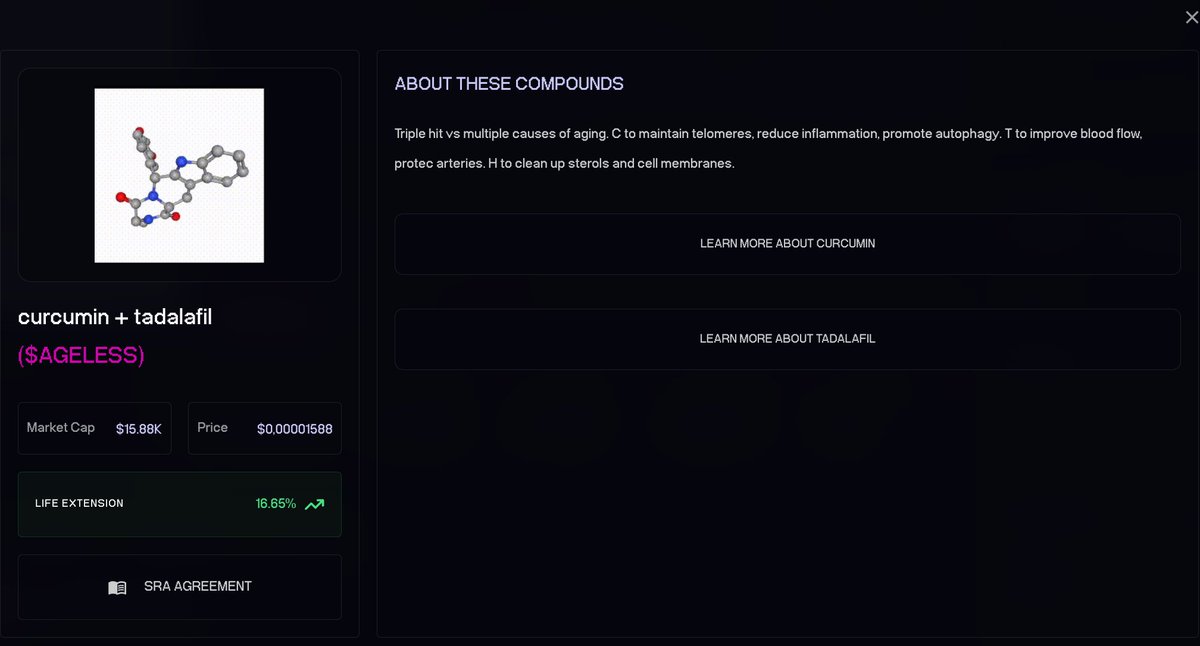Click the Market Cap $15.88K box
This screenshot has height=646, width=1200.
(x=95, y=428)
